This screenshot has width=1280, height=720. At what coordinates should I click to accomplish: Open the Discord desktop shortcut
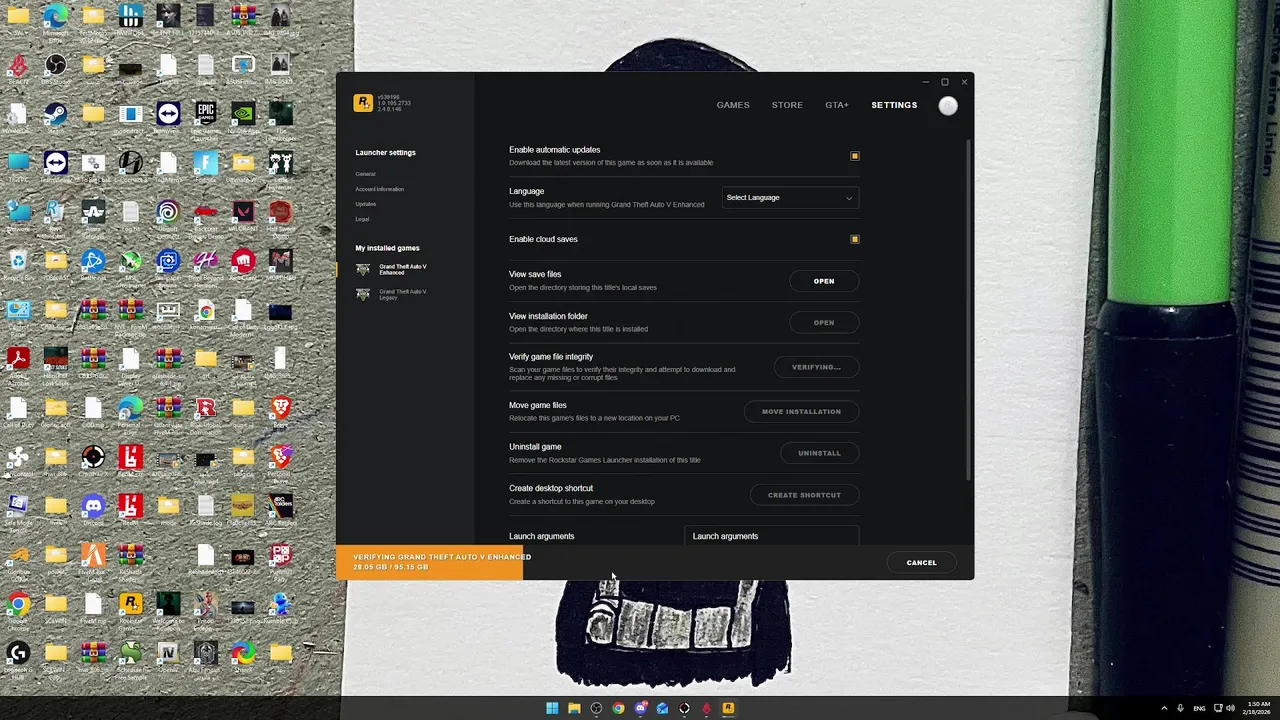point(93,510)
